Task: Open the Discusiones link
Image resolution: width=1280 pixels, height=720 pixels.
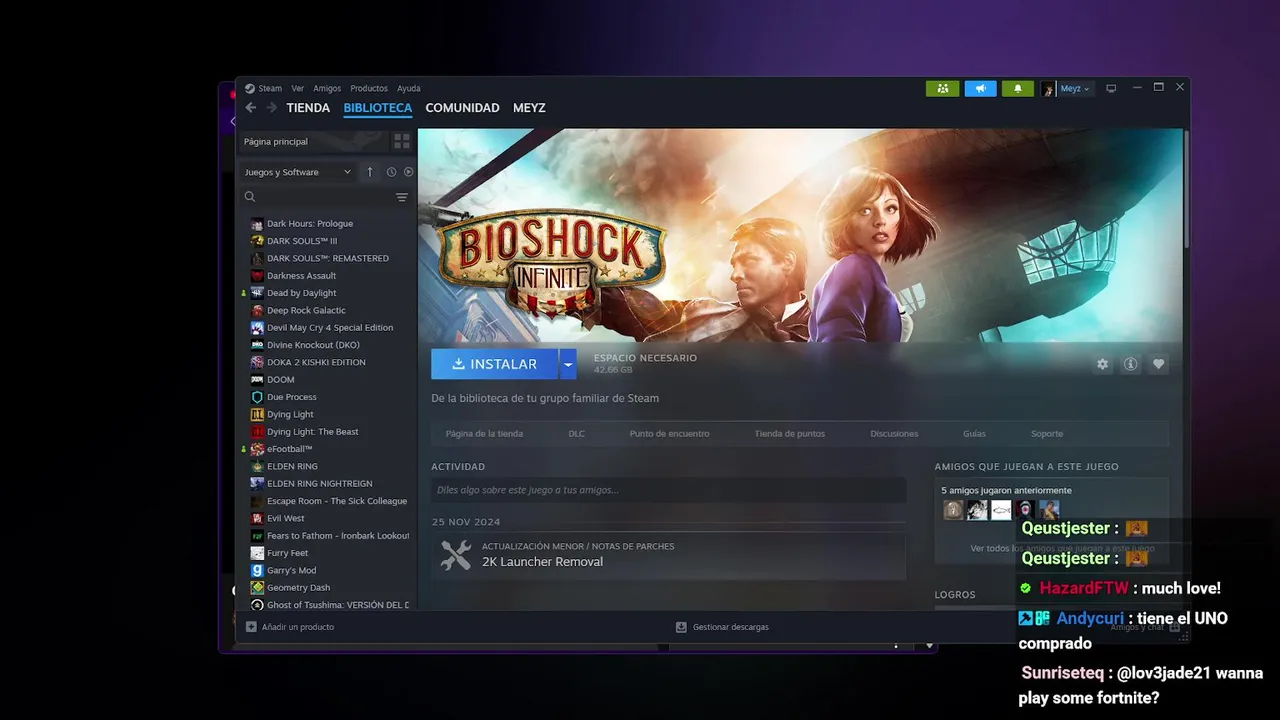Action: click(894, 434)
